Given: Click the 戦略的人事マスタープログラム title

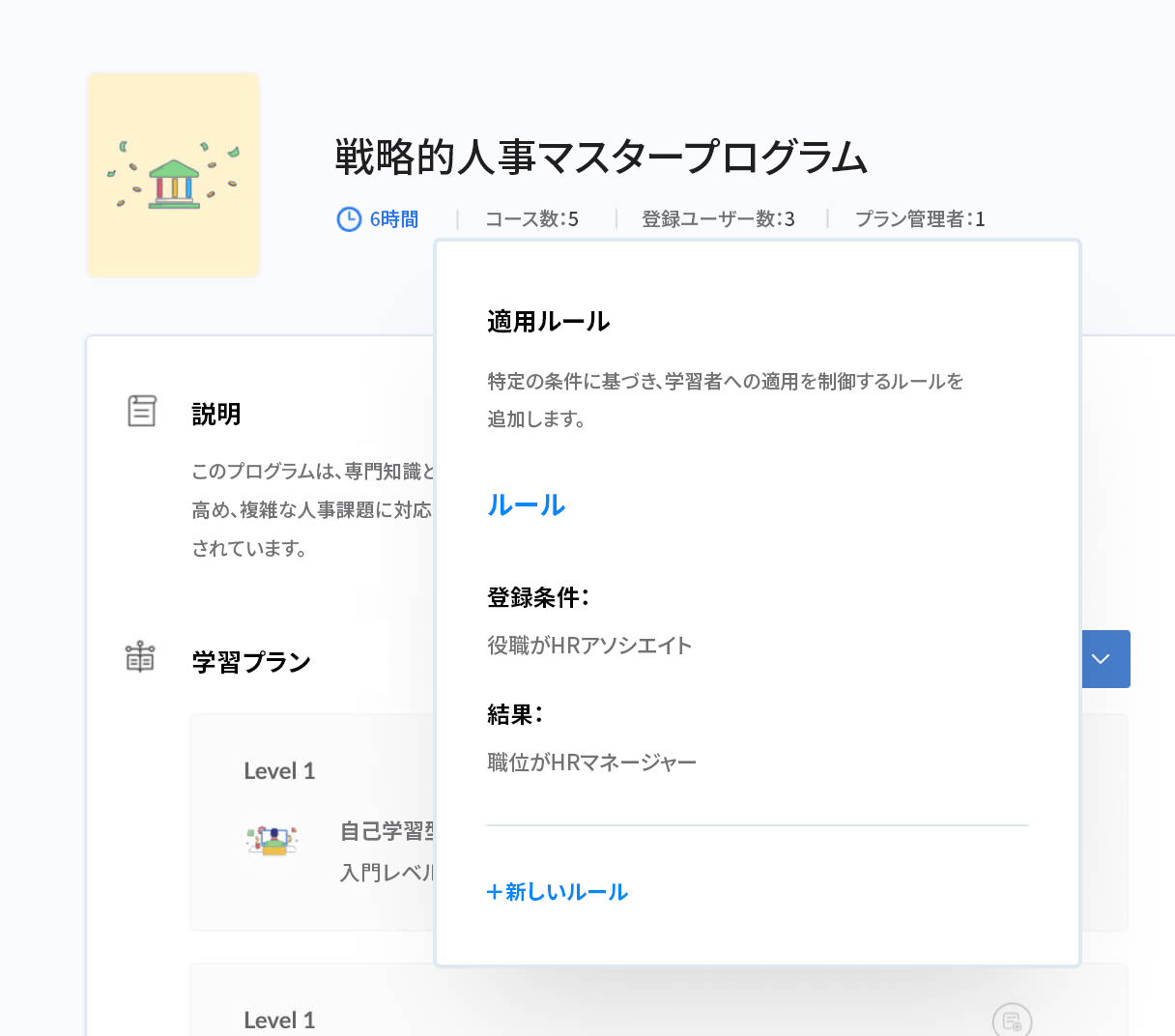Looking at the screenshot, I should [599, 159].
